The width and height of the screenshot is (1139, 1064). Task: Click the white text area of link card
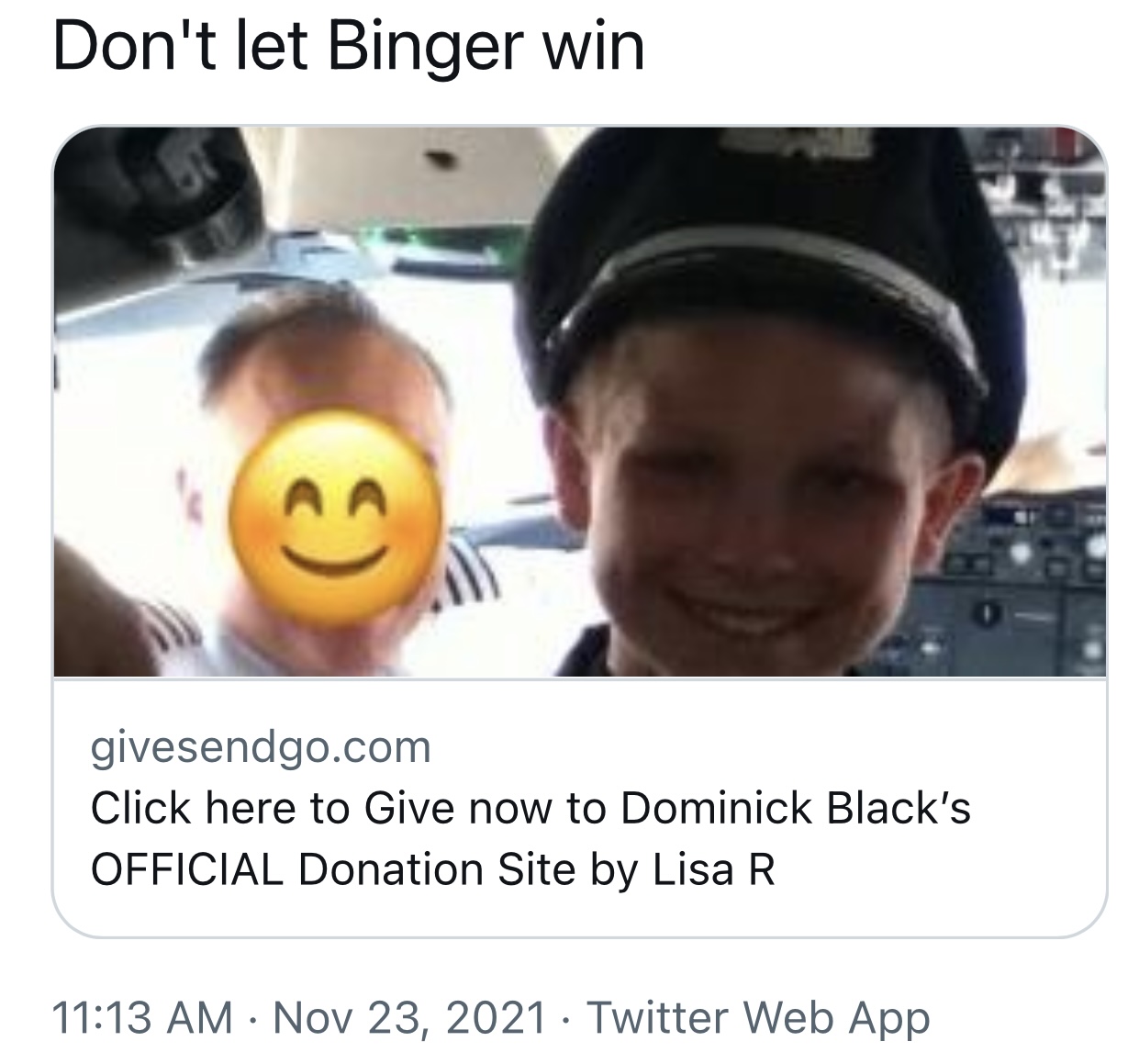click(579, 808)
